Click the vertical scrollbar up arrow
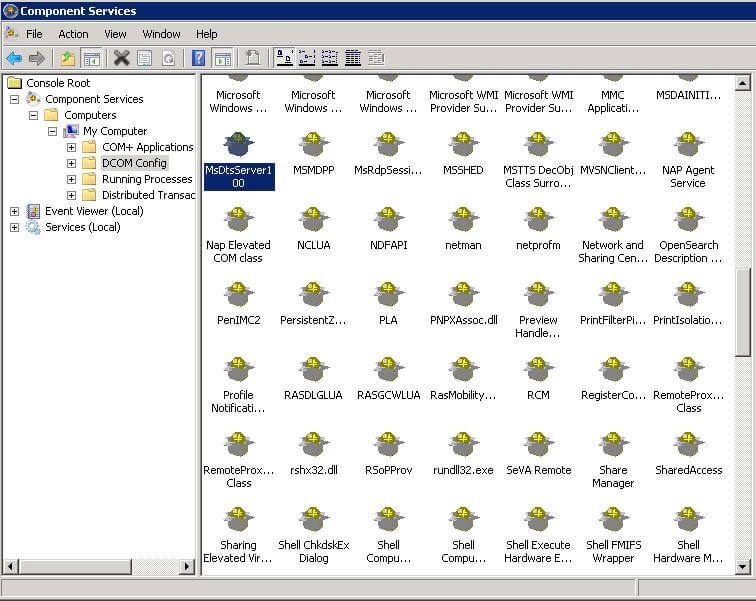This screenshot has height=601, width=756. 742,83
